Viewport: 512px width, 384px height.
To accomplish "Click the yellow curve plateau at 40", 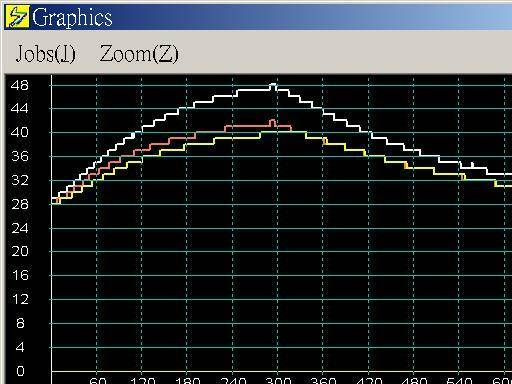I will (x=283, y=132).
